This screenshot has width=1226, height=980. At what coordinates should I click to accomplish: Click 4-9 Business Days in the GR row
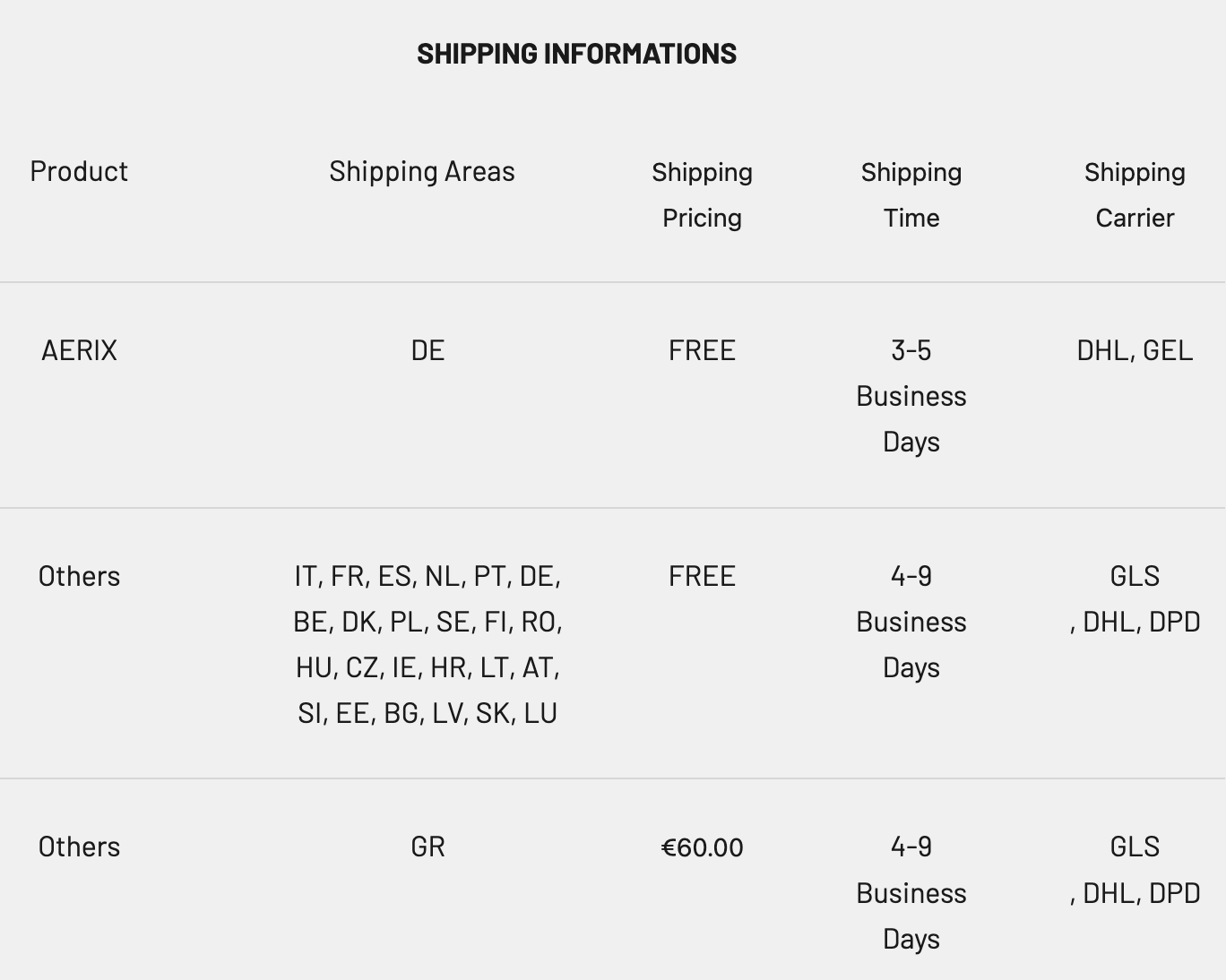click(x=911, y=893)
